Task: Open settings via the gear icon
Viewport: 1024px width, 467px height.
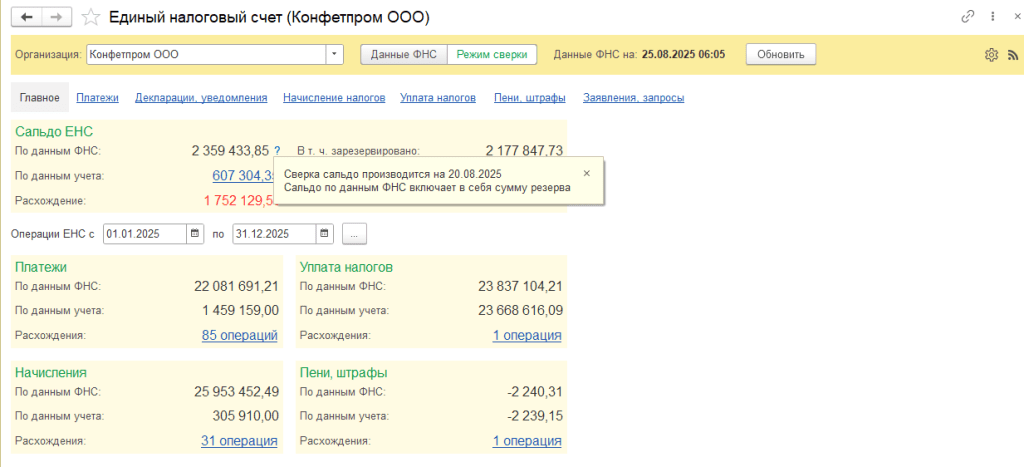Action: tap(991, 55)
